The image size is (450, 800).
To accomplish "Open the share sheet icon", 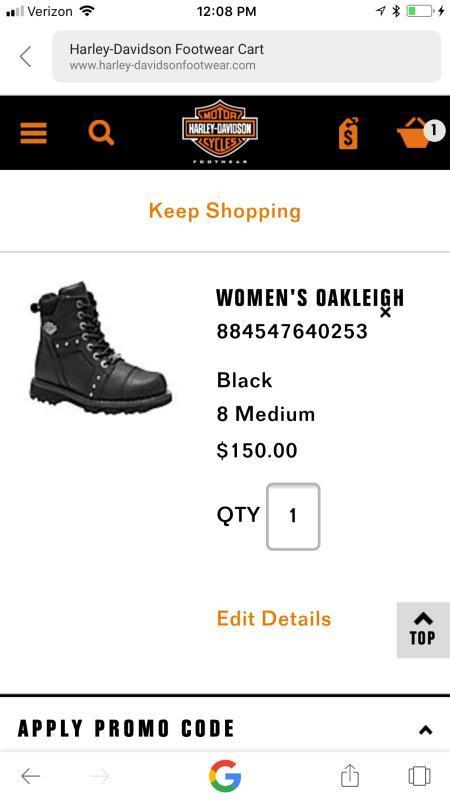I will [x=350, y=776].
